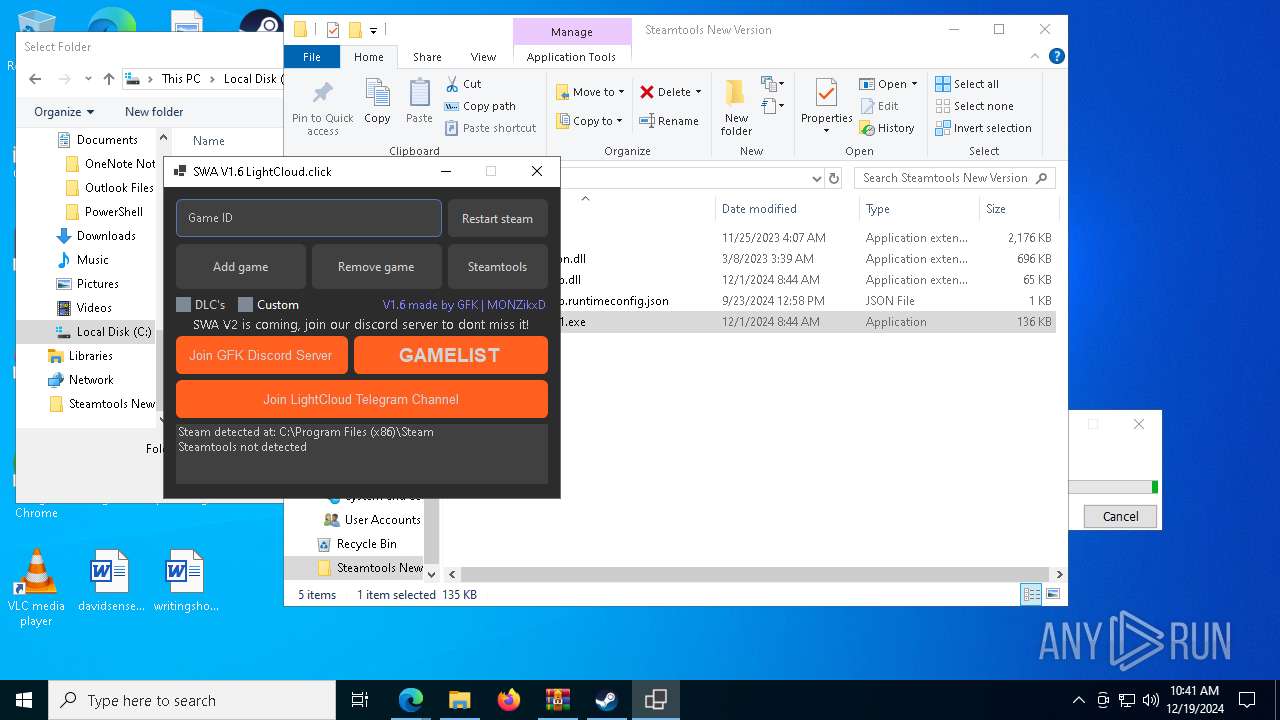Sort by the Type column header

click(x=919, y=209)
